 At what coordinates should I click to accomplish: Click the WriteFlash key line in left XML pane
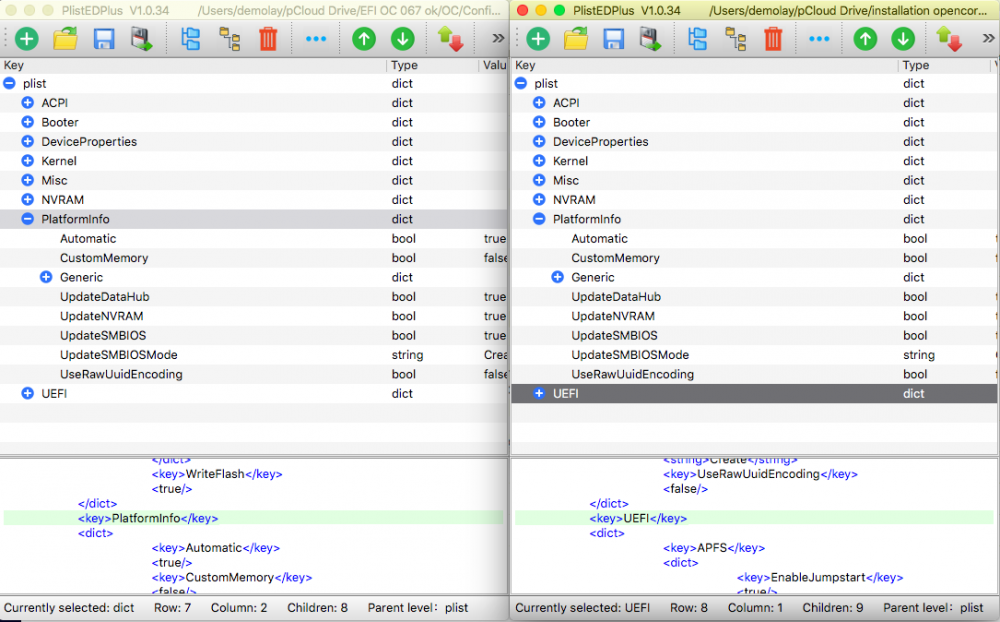(x=217, y=474)
